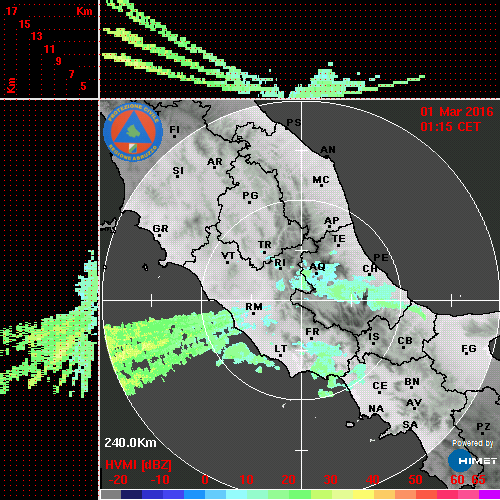The image size is (500, 500).
Task: Click the GR city marker
Action: [159, 235]
